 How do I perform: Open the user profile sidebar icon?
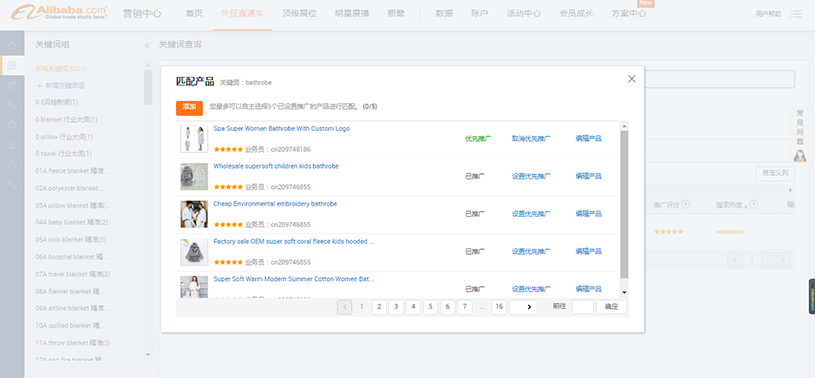12,164
